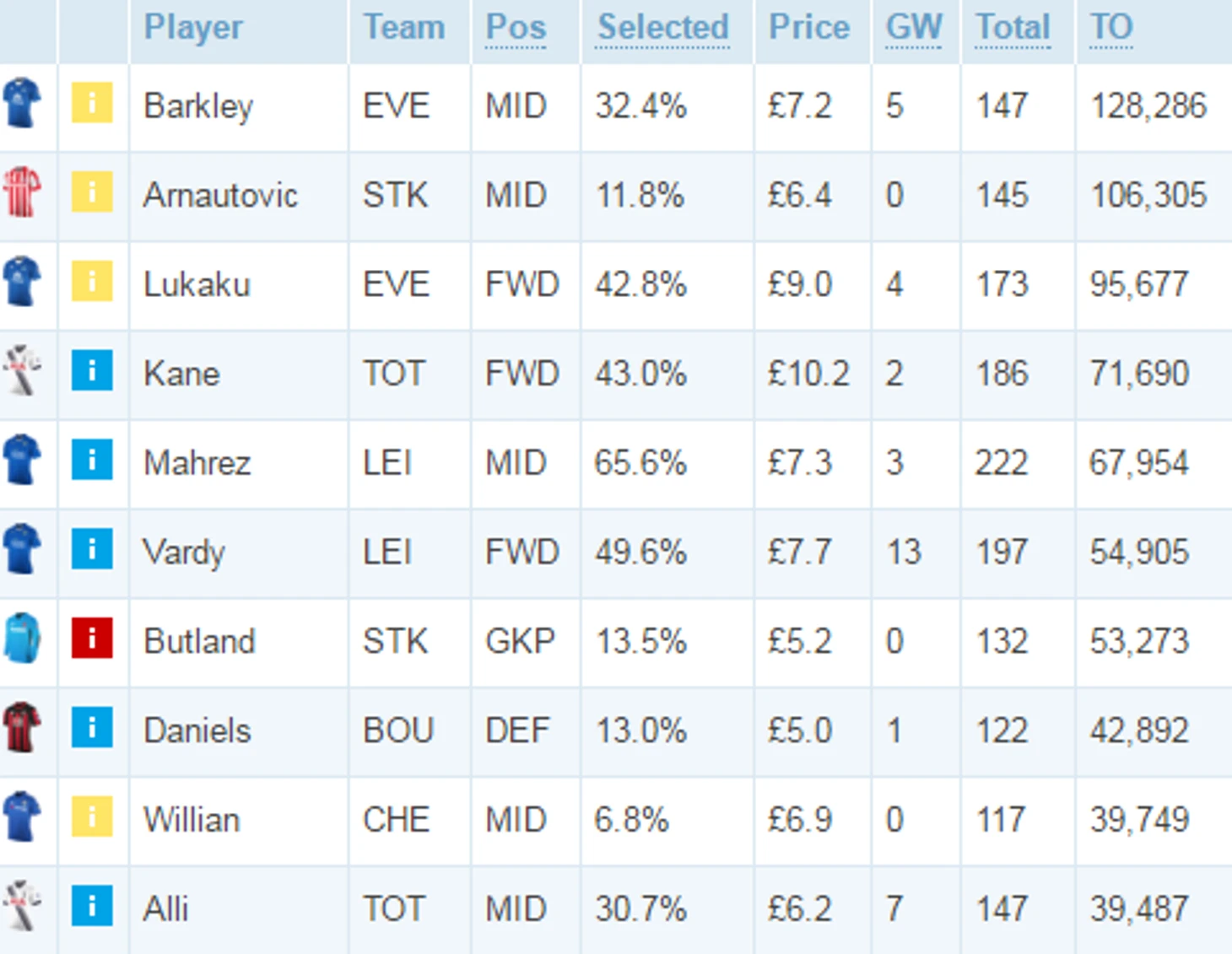Click Kane's blue info icon
1232x954 pixels.
pyautogui.click(x=92, y=370)
